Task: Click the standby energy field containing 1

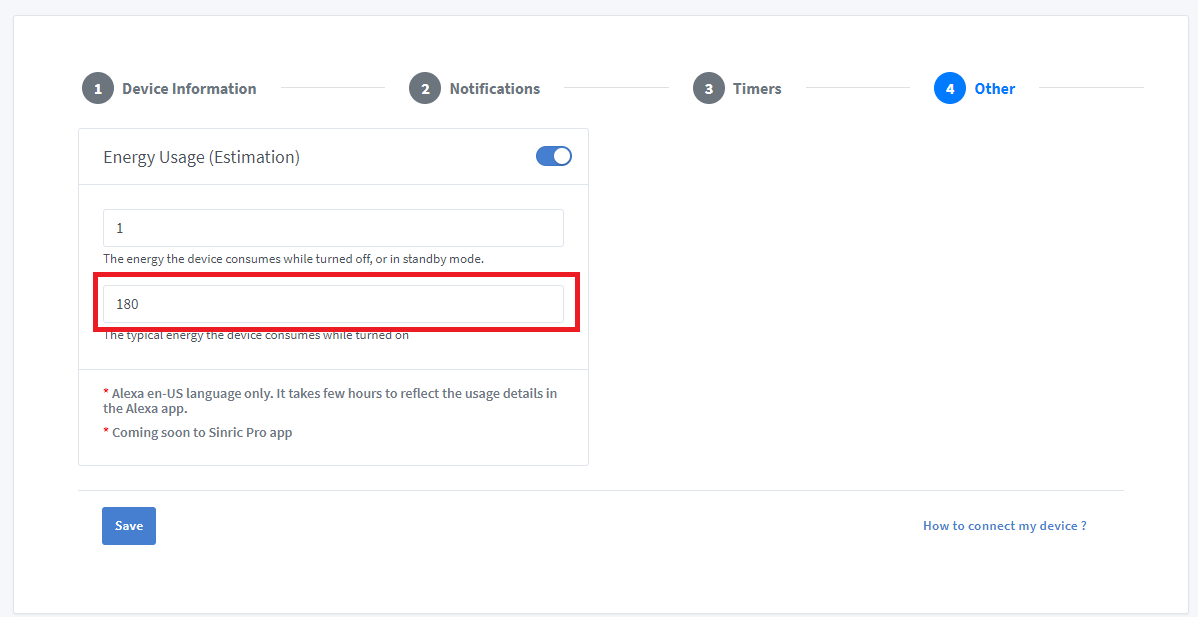Action: pos(333,228)
